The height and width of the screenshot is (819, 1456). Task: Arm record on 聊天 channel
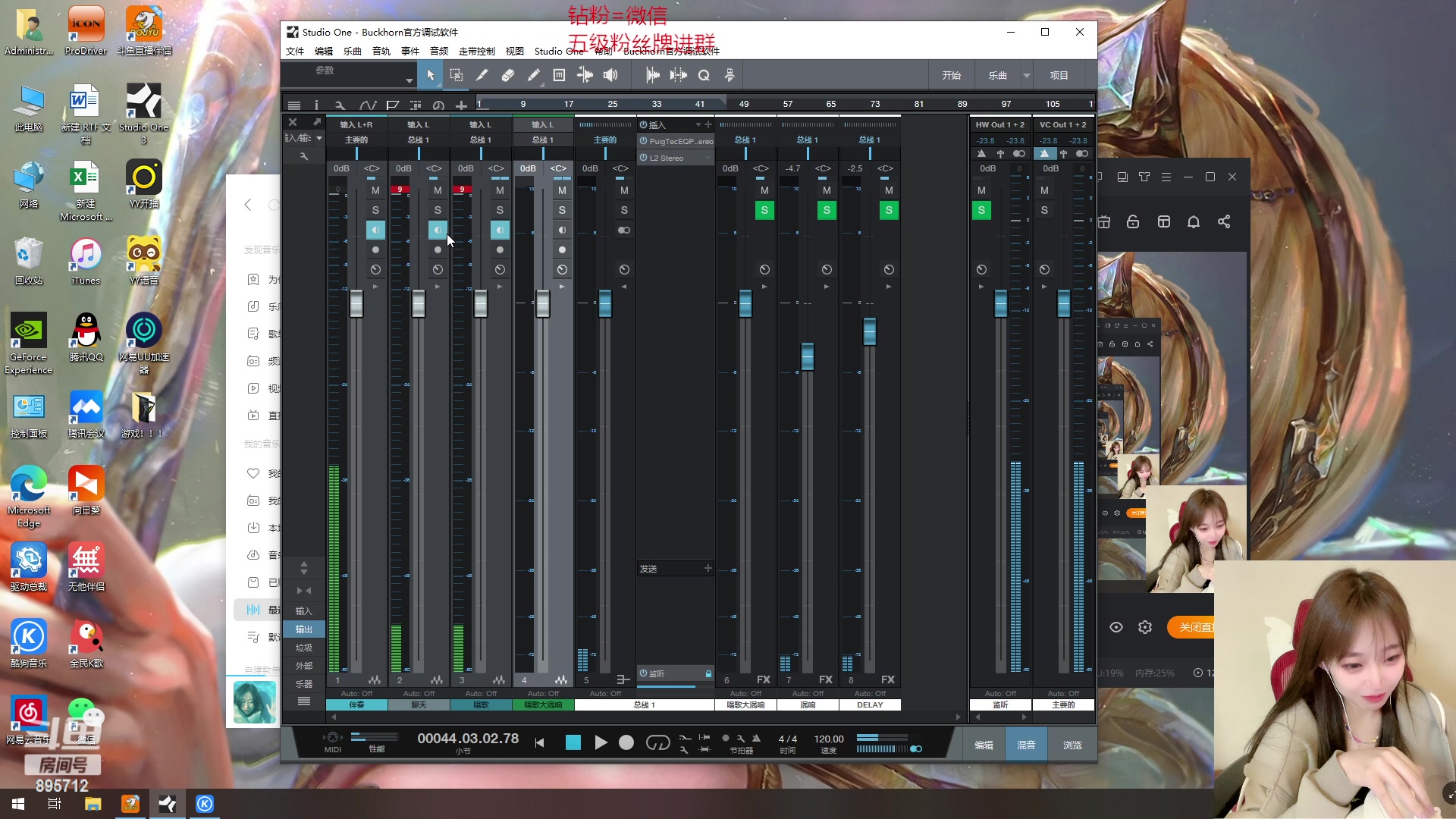point(438,249)
